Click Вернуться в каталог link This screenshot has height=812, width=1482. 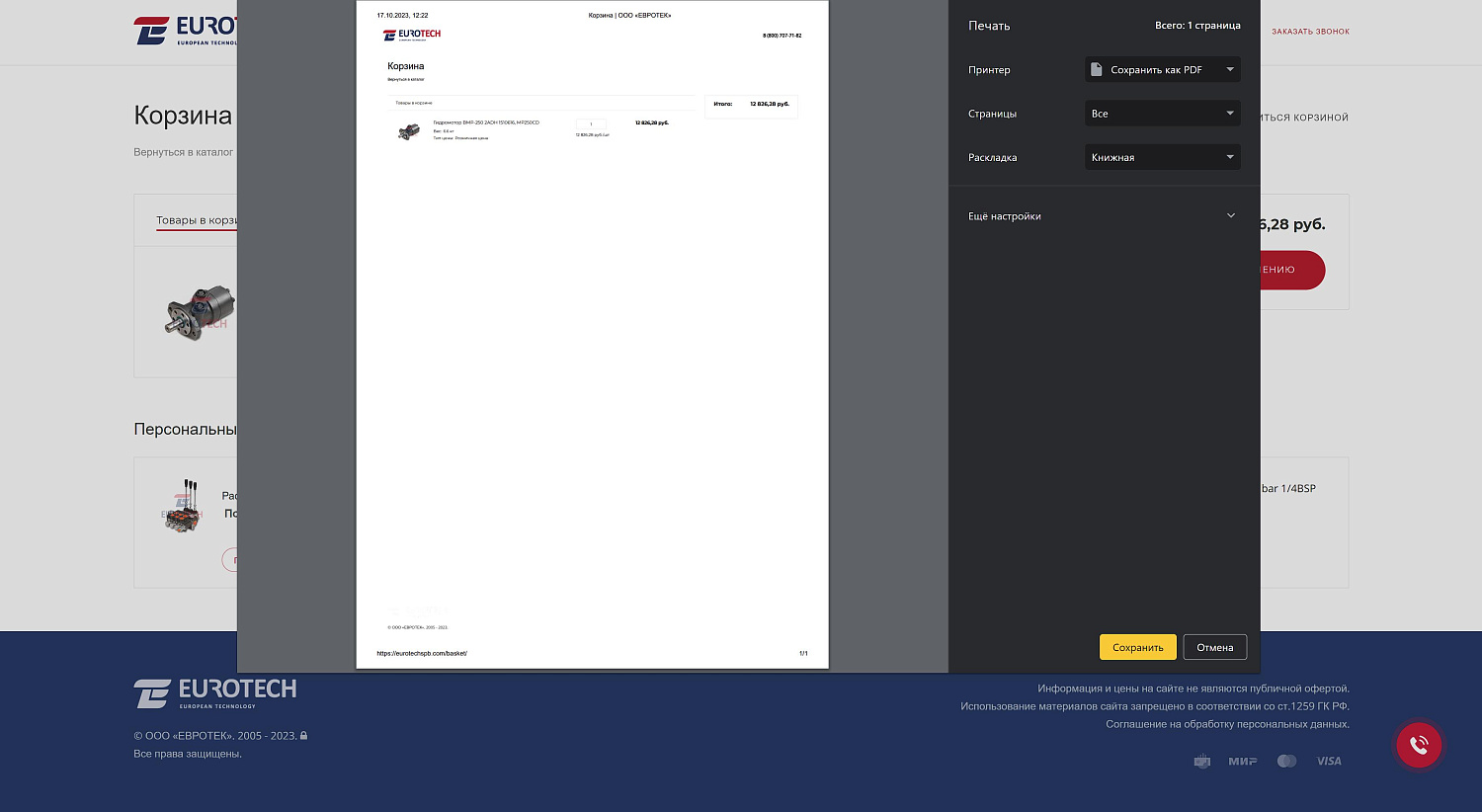coord(184,152)
